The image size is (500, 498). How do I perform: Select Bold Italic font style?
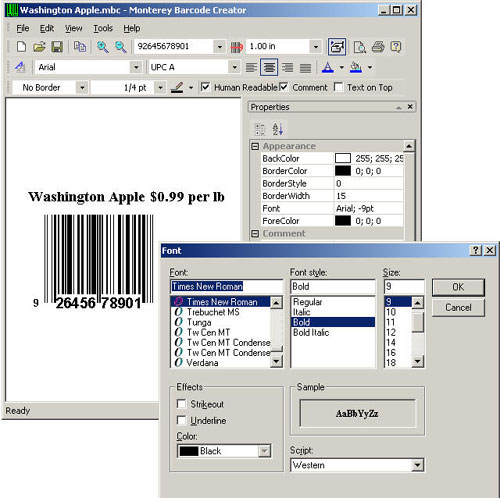(311, 332)
